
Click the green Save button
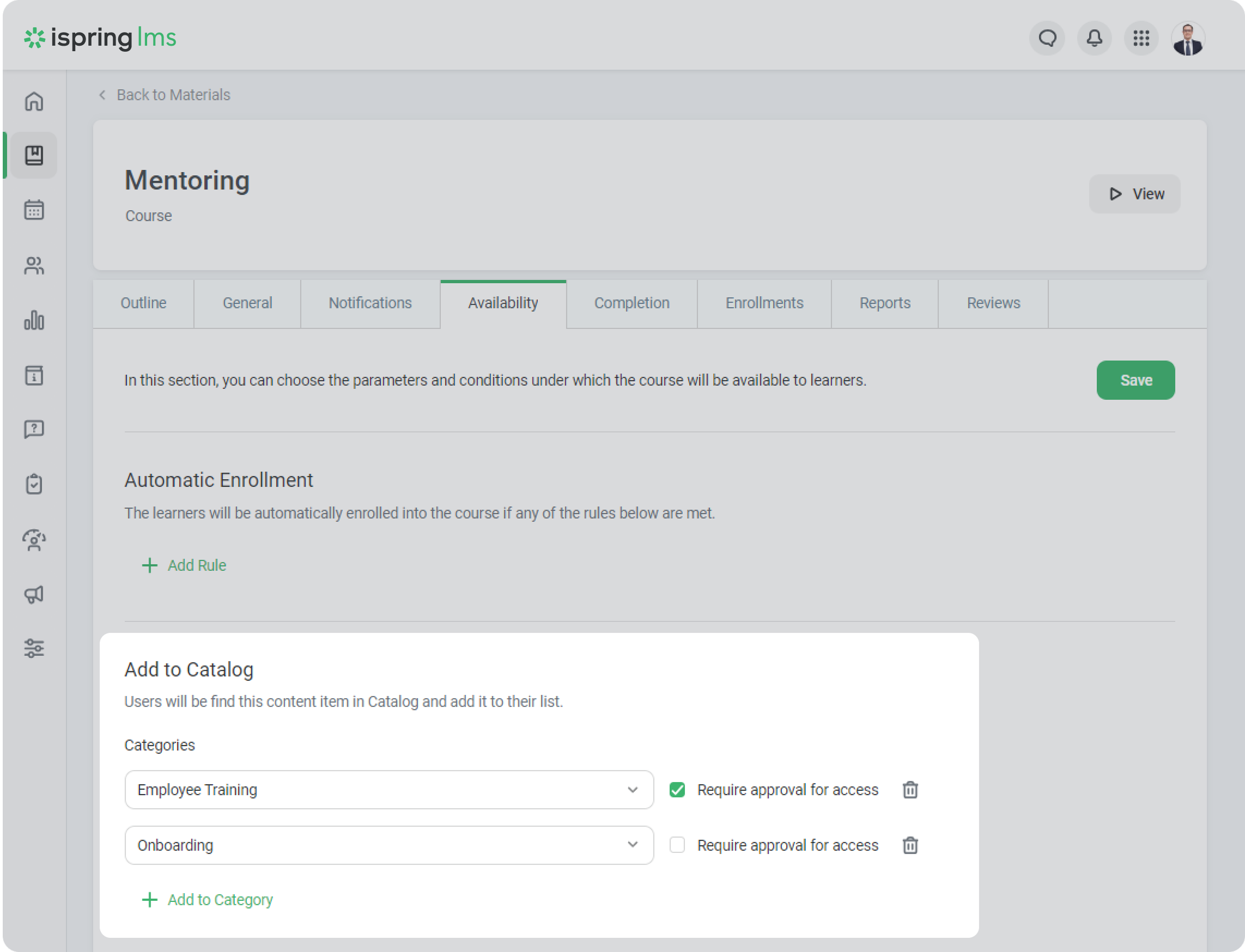[x=1135, y=380]
